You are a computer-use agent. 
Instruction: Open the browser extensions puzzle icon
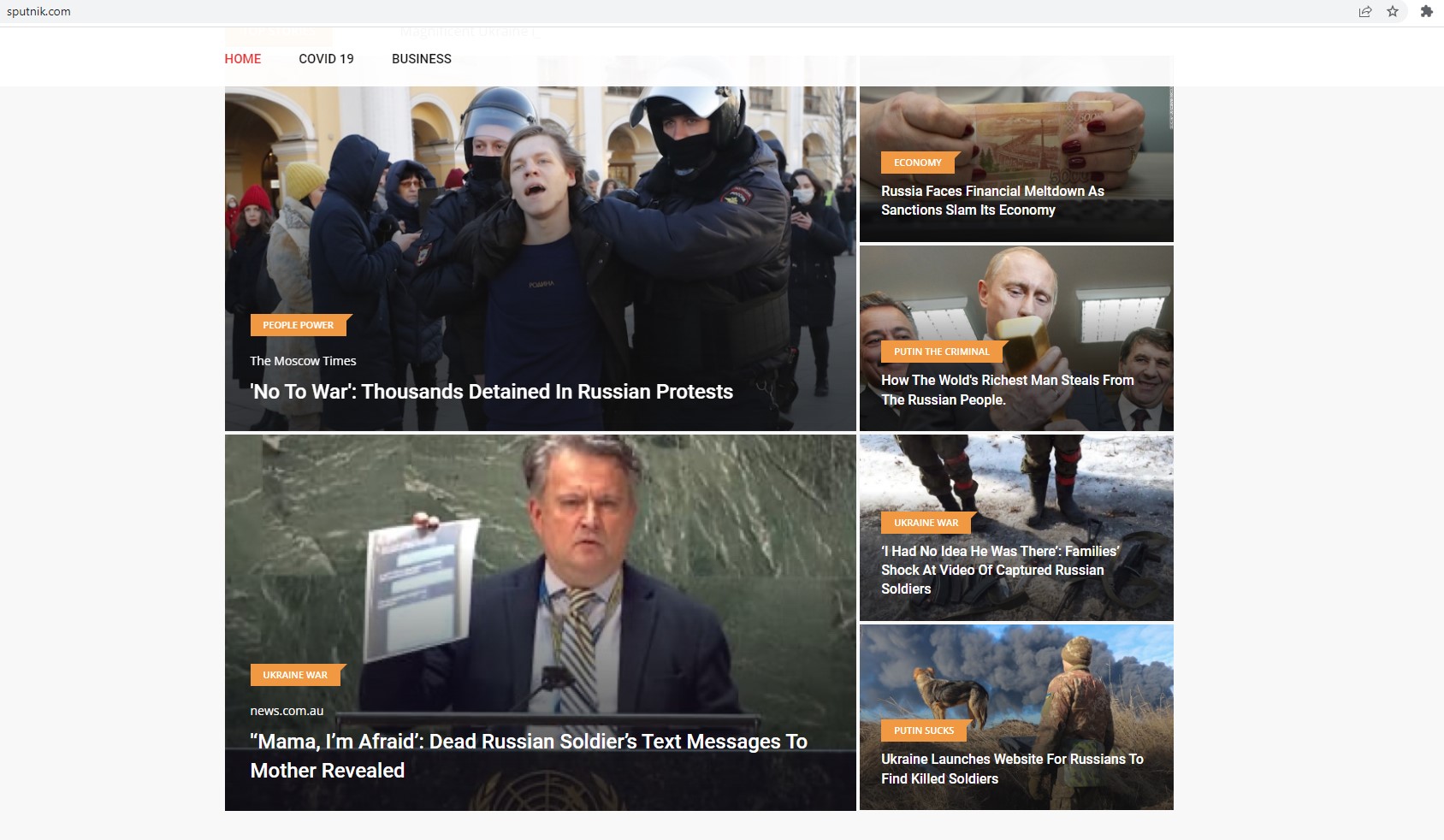pos(1426,11)
